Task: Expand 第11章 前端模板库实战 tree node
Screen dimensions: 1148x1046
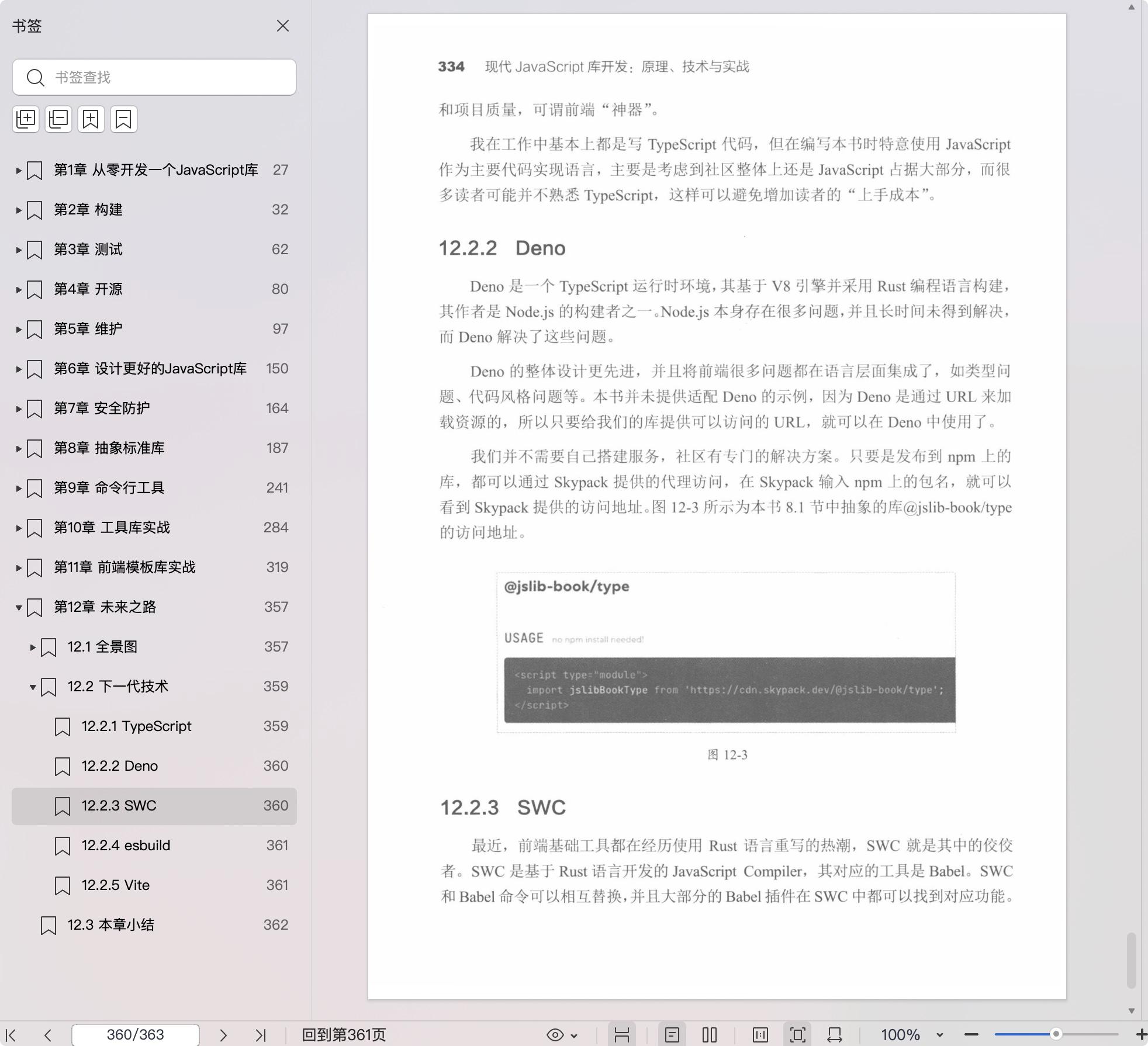Action: click(19, 568)
